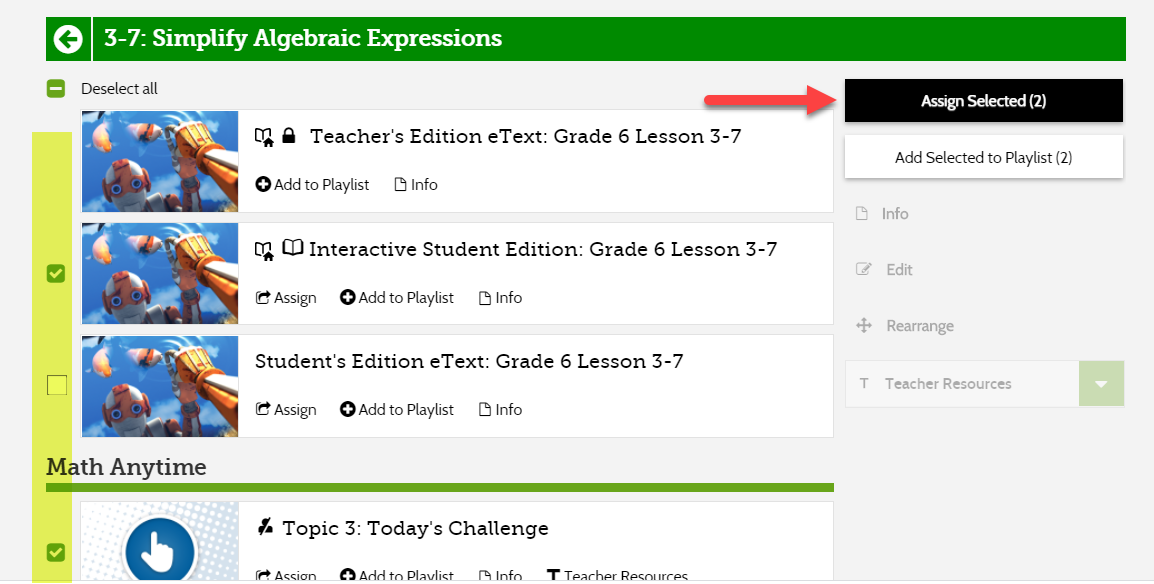Image resolution: width=1154 pixels, height=584 pixels.
Task: Expand the Teacher Resources dropdown arrow
Action: pos(1101,384)
